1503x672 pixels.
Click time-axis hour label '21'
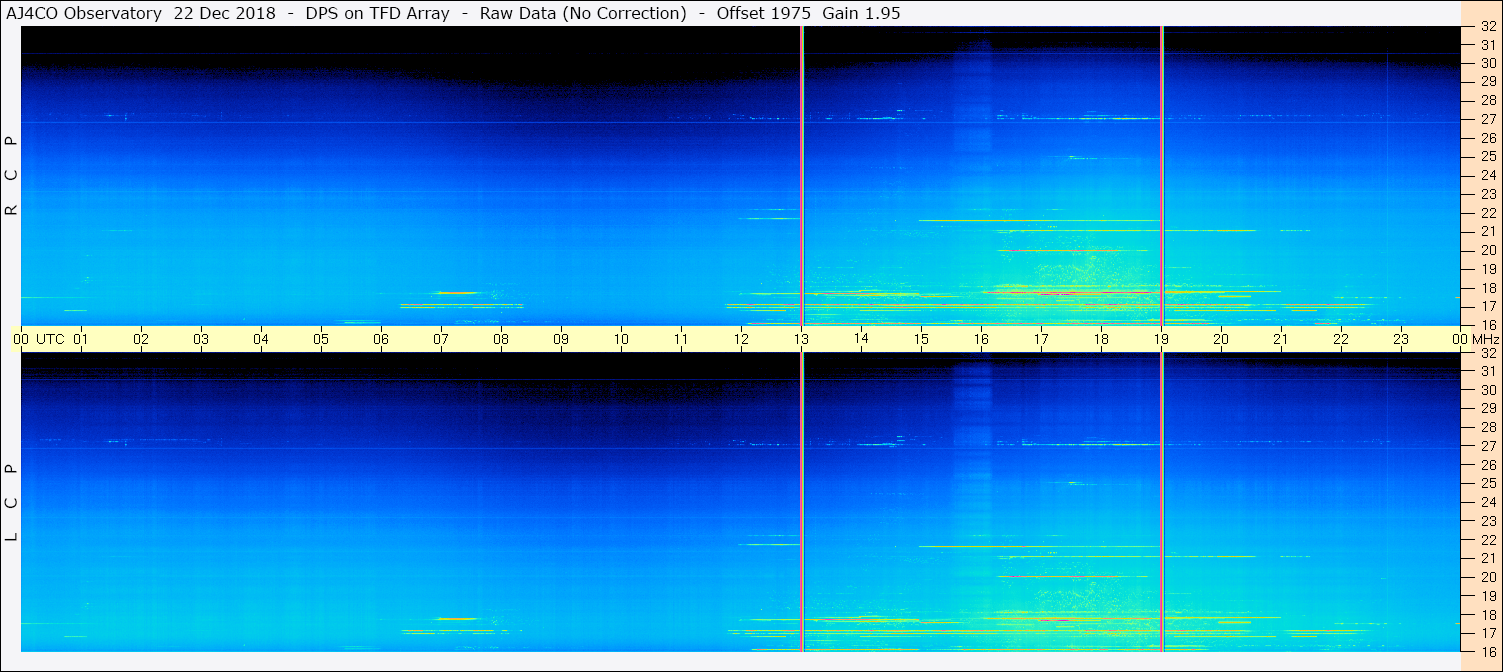[x=1281, y=339]
